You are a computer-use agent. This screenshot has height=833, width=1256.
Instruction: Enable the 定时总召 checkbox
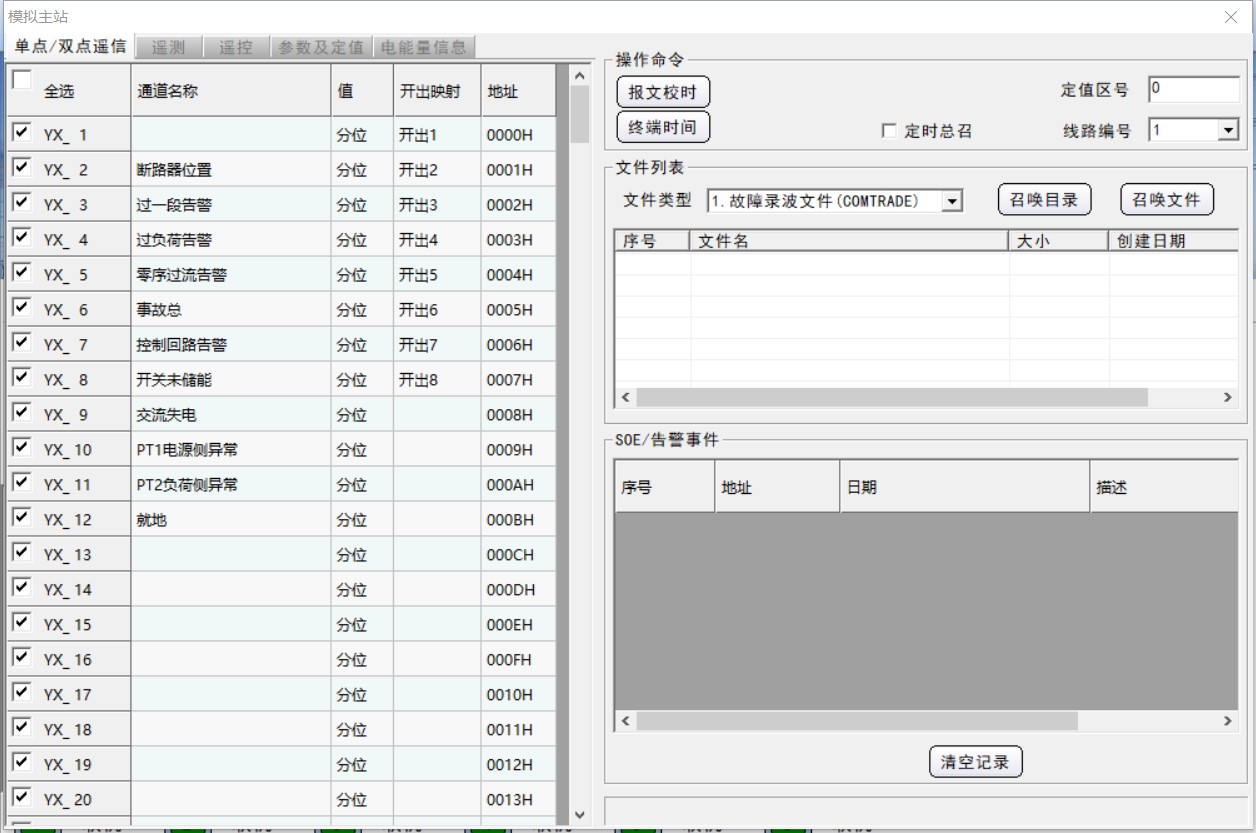click(889, 131)
